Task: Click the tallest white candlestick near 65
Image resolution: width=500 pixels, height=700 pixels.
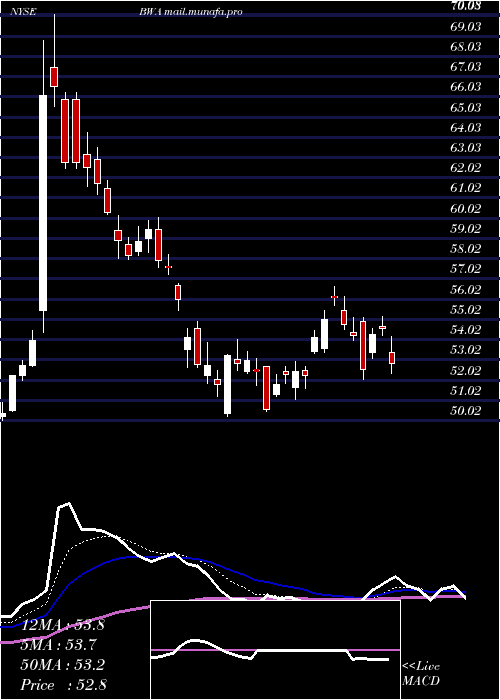Action: 43,203
